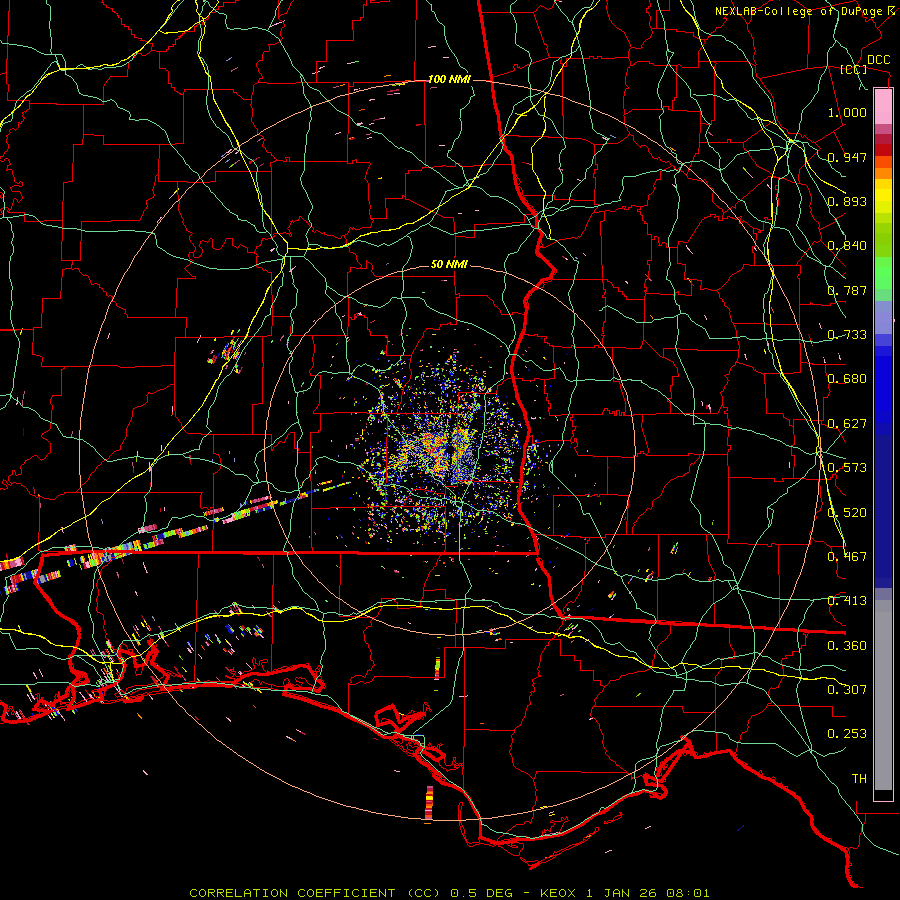Click the 0.680 scale value
The width and height of the screenshot is (900, 900).
(x=847, y=379)
